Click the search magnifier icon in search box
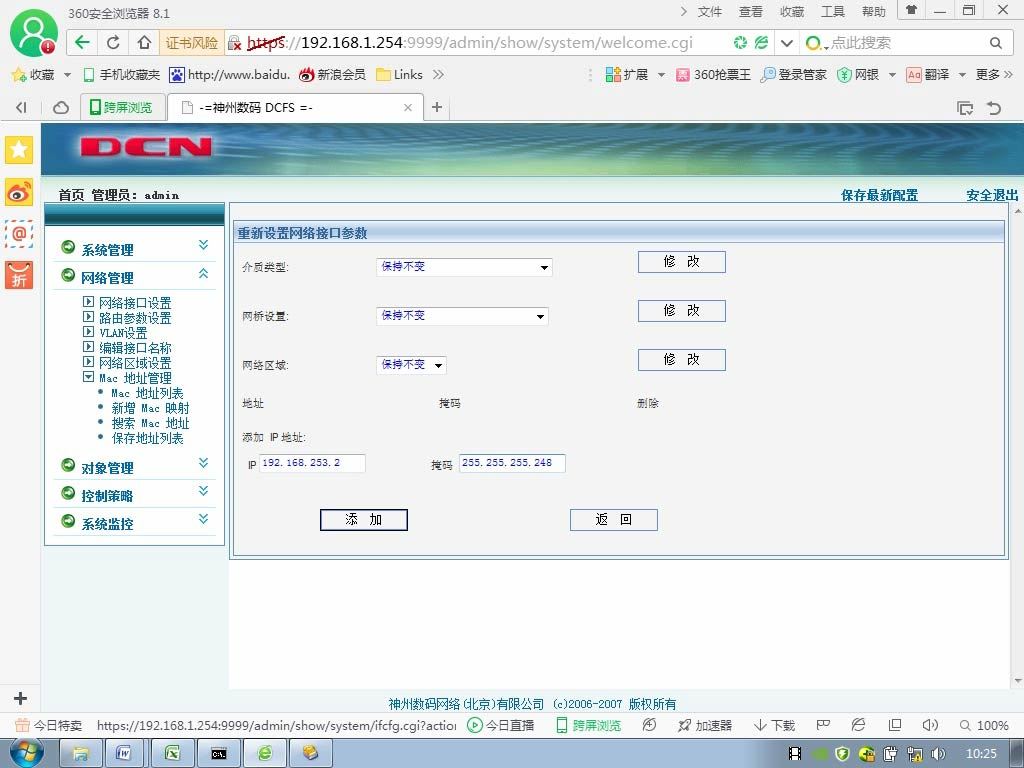 (x=995, y=43)
